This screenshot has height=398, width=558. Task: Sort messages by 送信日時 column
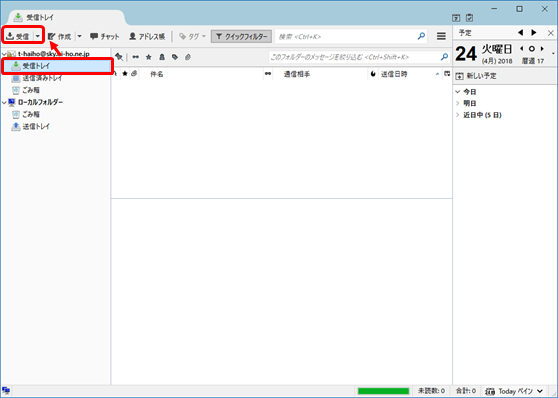pyautogui.click(x=410, y=74)
